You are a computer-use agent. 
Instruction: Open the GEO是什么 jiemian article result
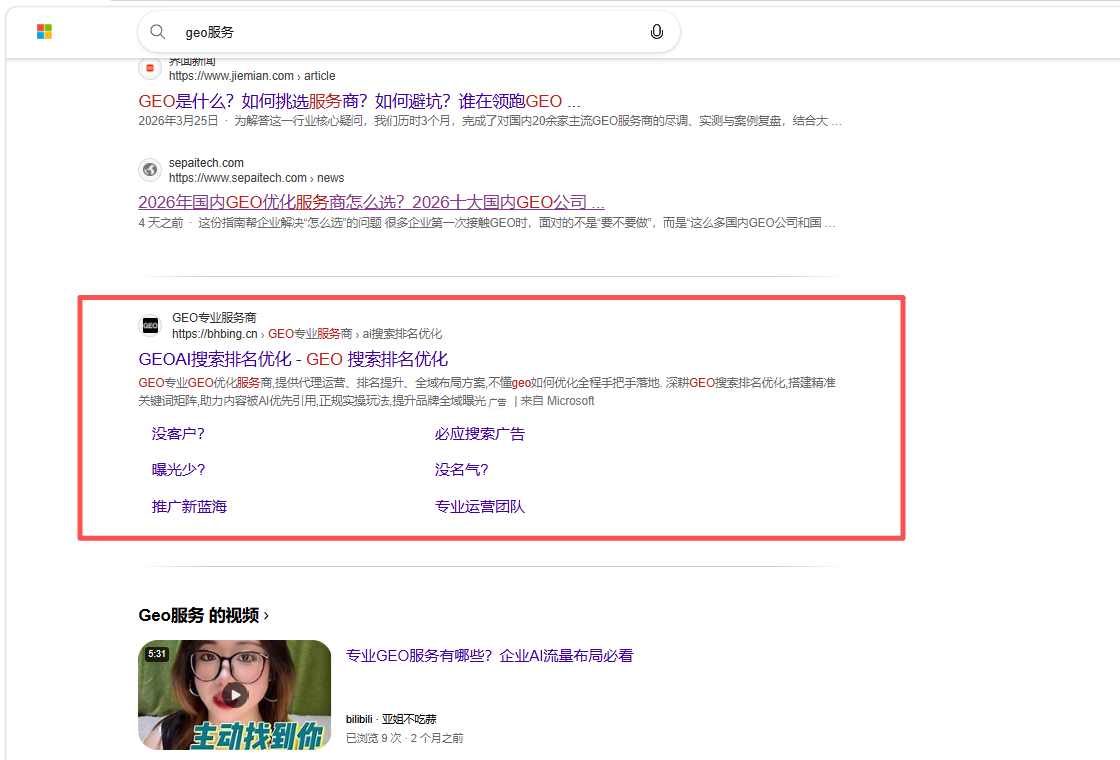pyautogui.click(x=359, y=101)
